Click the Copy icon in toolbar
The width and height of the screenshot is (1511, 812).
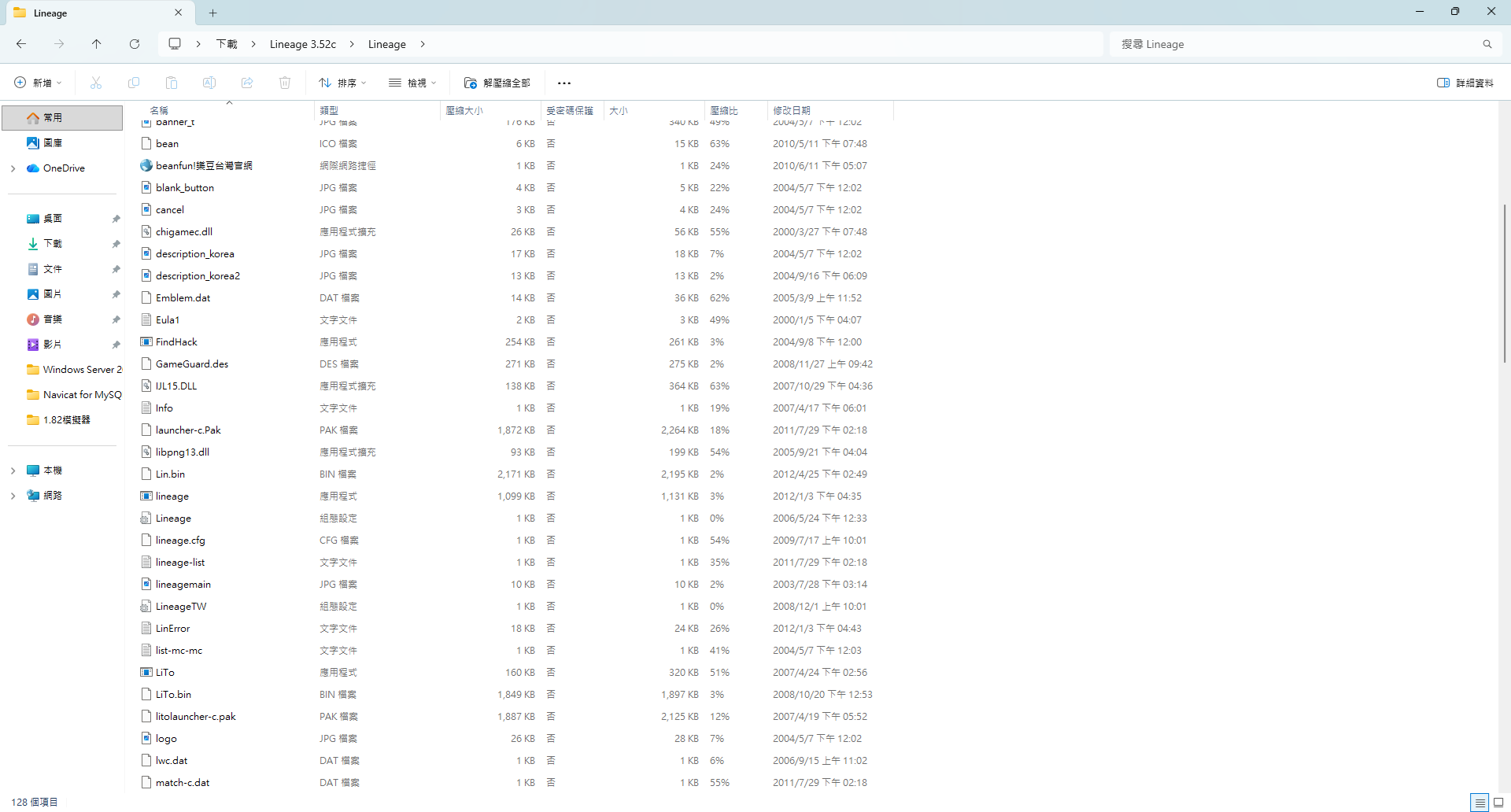point(134,83)
